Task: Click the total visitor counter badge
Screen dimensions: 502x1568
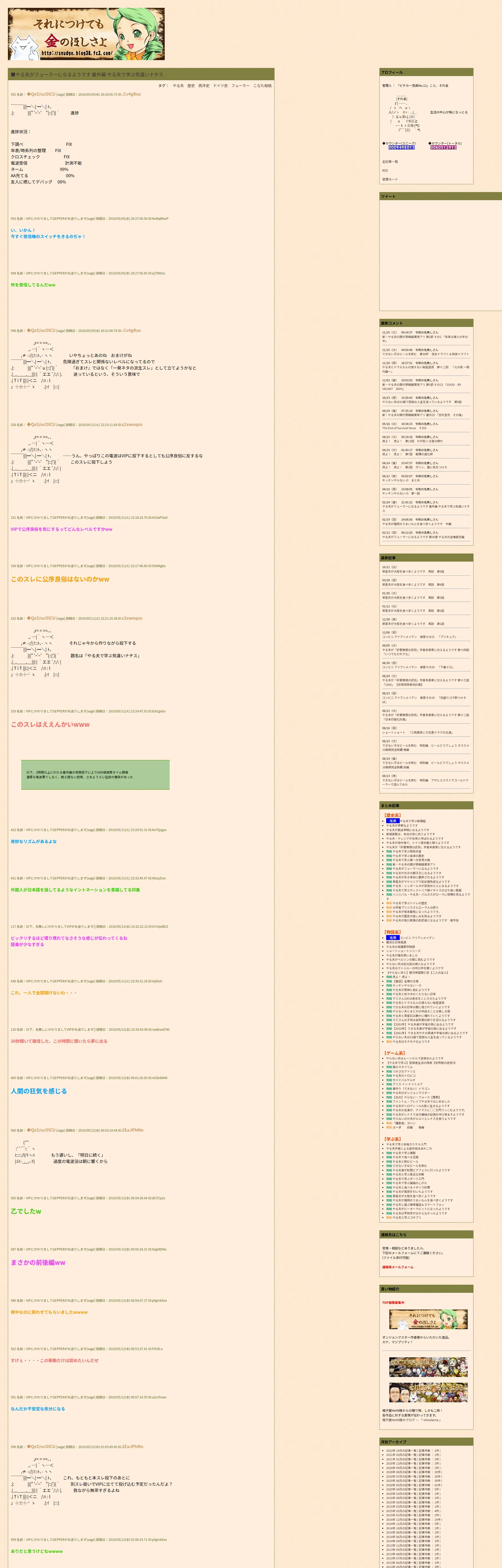Action: click(443, 147)
